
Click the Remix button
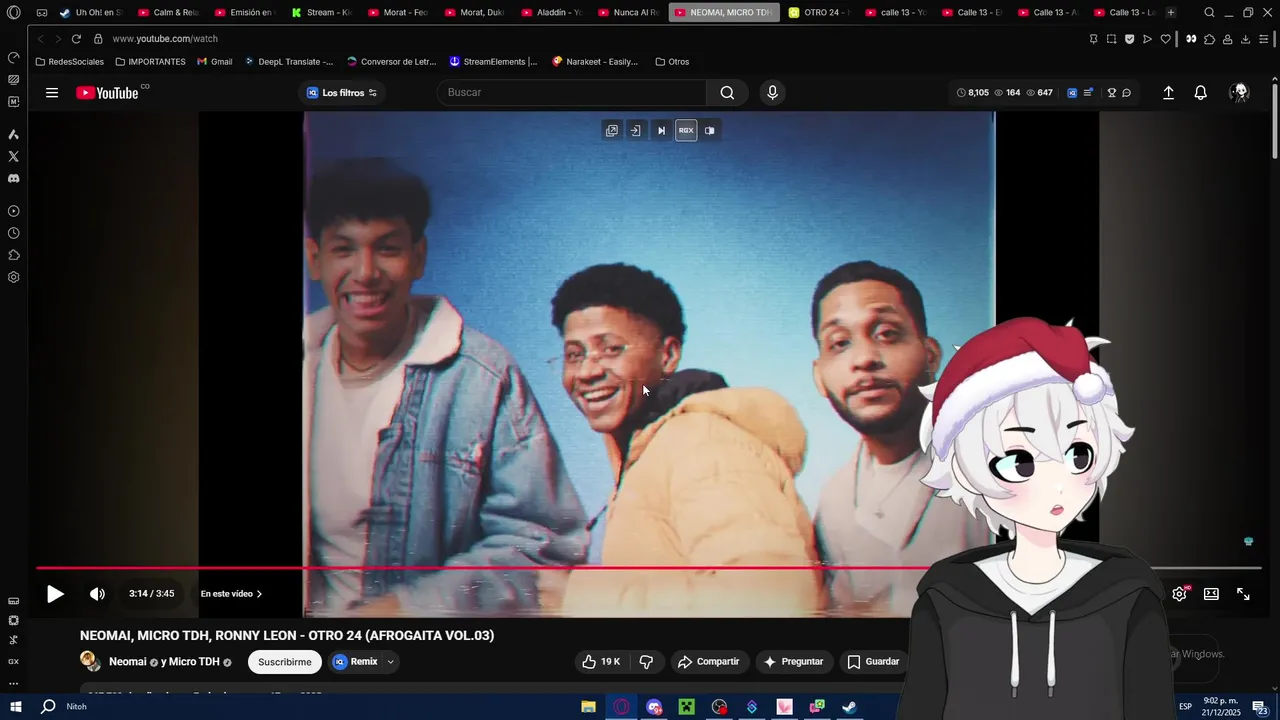point(355,662)
